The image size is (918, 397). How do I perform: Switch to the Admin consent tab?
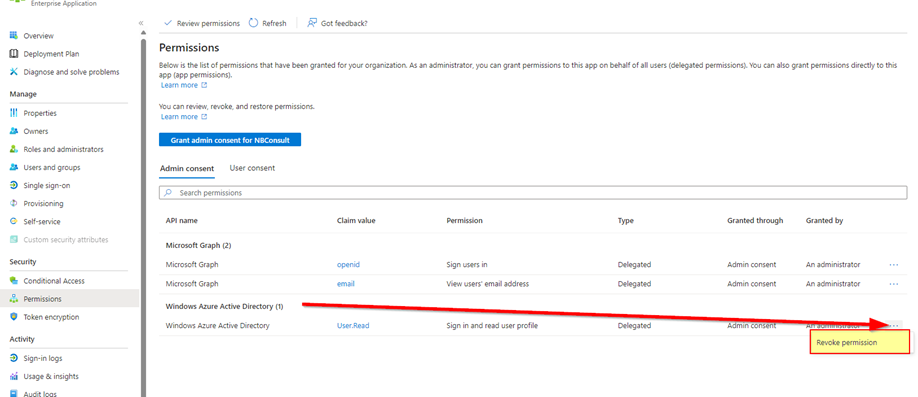click(187, 168)
